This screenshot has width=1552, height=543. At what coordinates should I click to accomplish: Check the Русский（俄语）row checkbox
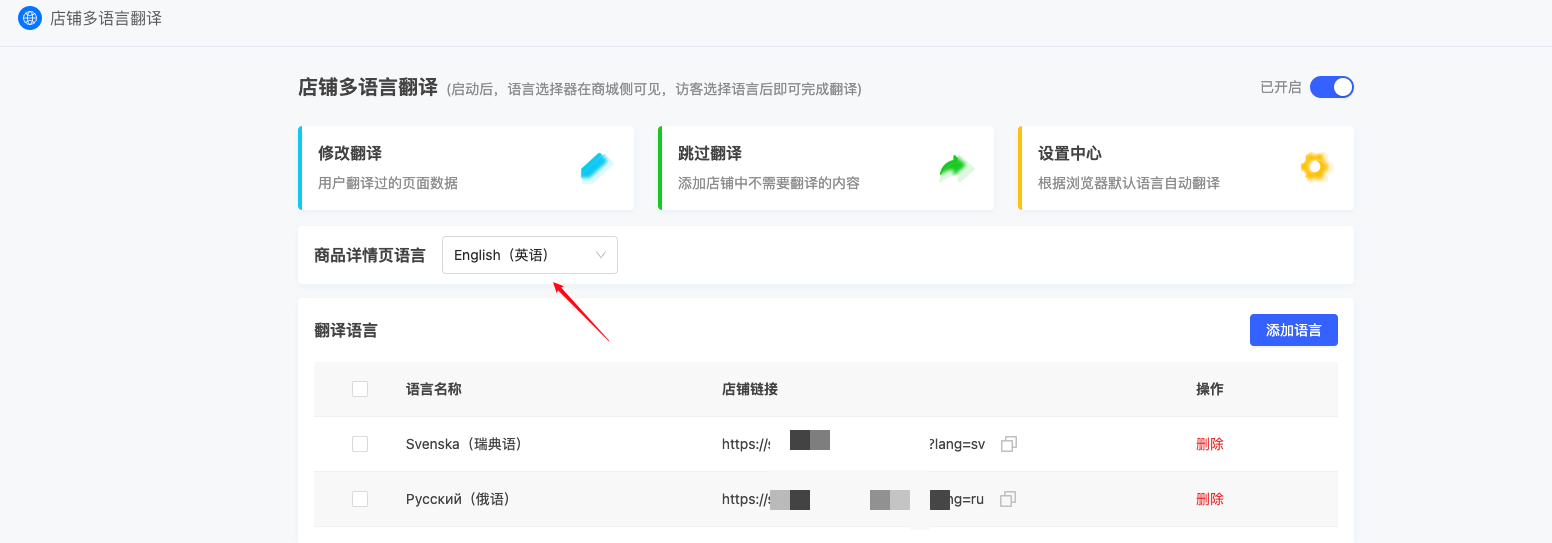[x=360, y=499]
